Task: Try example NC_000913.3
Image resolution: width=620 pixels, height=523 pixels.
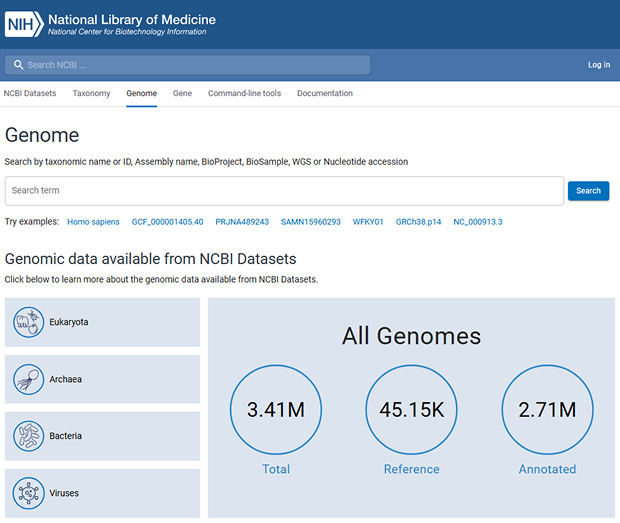Action: (478, 222)
